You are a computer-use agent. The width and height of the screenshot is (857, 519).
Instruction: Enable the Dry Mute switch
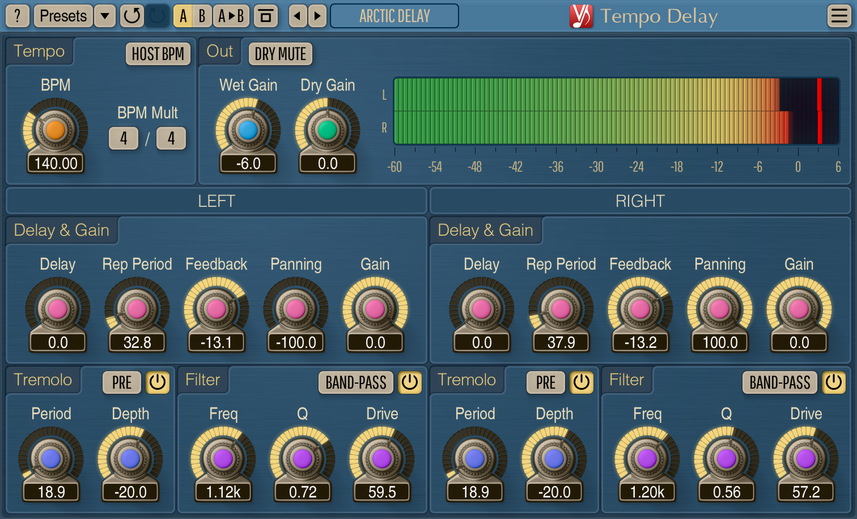click(280, 54)
